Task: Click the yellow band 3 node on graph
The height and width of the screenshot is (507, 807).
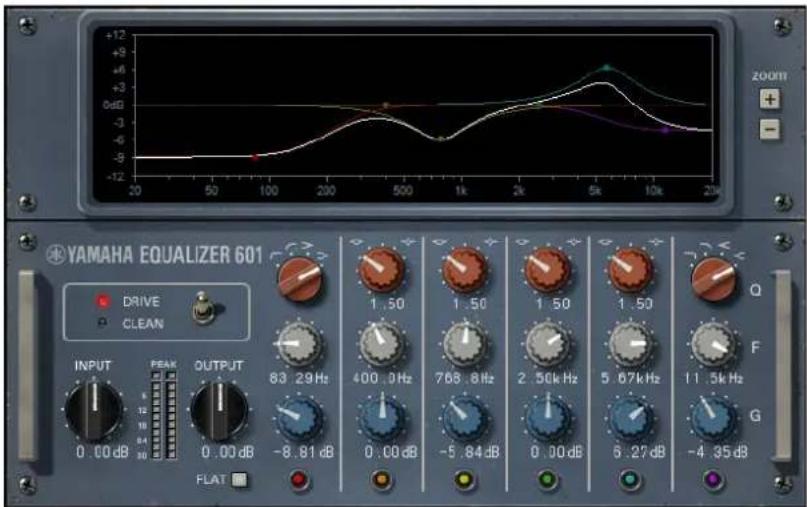Action: [441, 138]
